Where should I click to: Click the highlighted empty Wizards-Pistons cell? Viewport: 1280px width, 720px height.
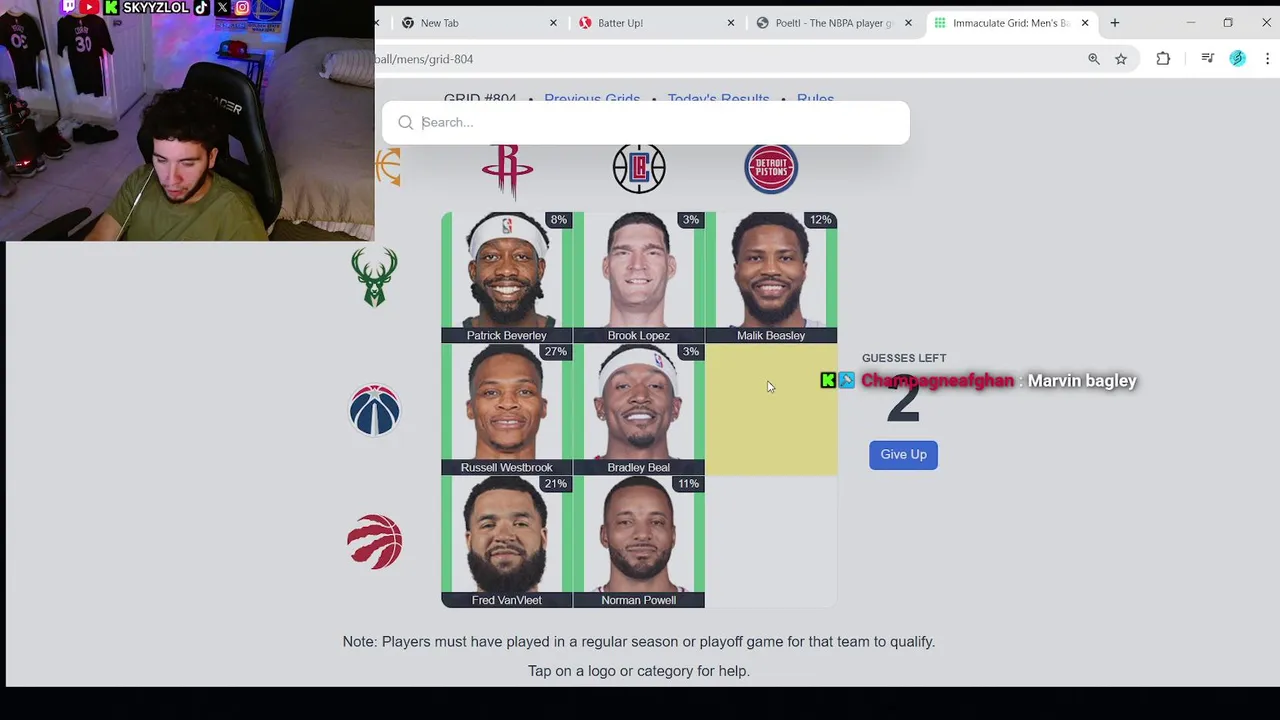(x=771, y=409)
